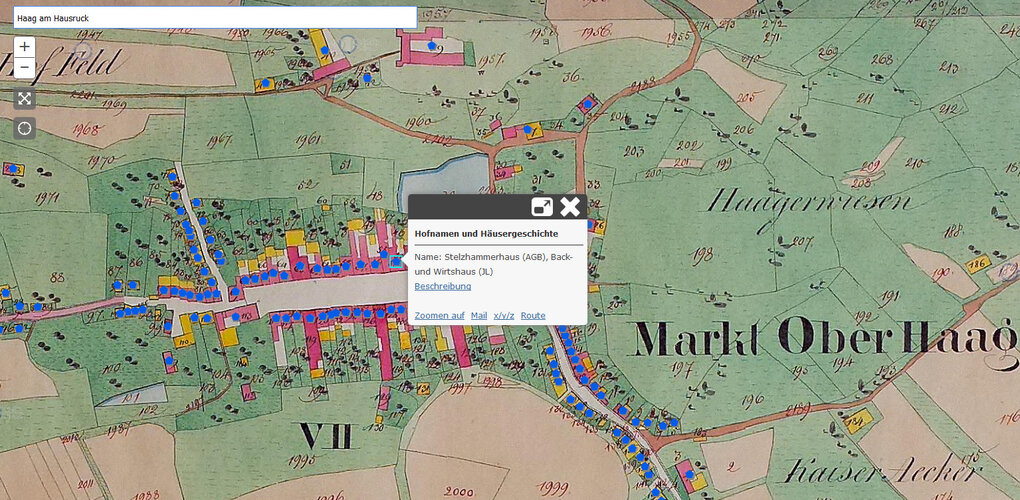Open the Route link in popup
The image size is (1020, 500).
tap(533, 316)
